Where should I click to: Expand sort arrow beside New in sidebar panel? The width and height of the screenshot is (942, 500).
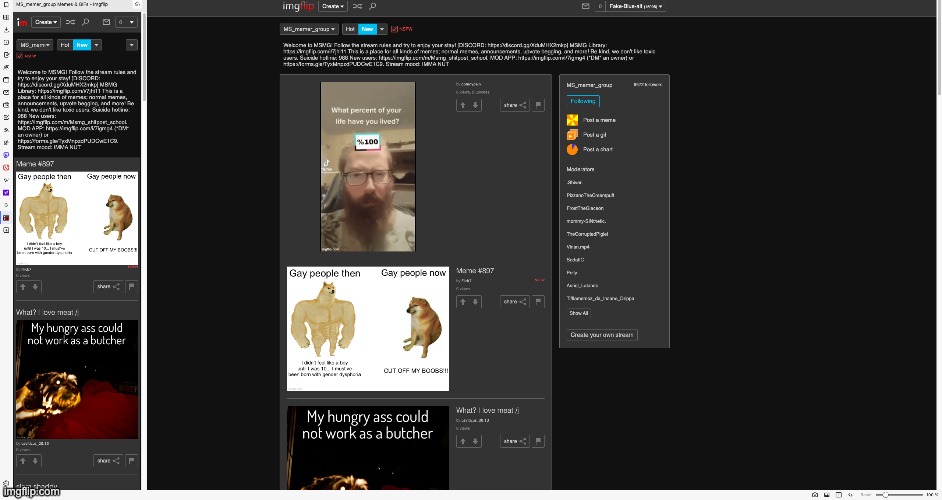pyautogui.click(x=96, y=45)
